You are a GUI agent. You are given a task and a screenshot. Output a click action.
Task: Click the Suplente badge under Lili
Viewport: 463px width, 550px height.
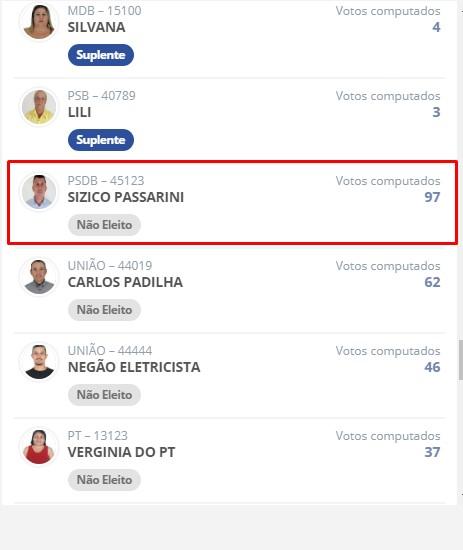point(101,140)
